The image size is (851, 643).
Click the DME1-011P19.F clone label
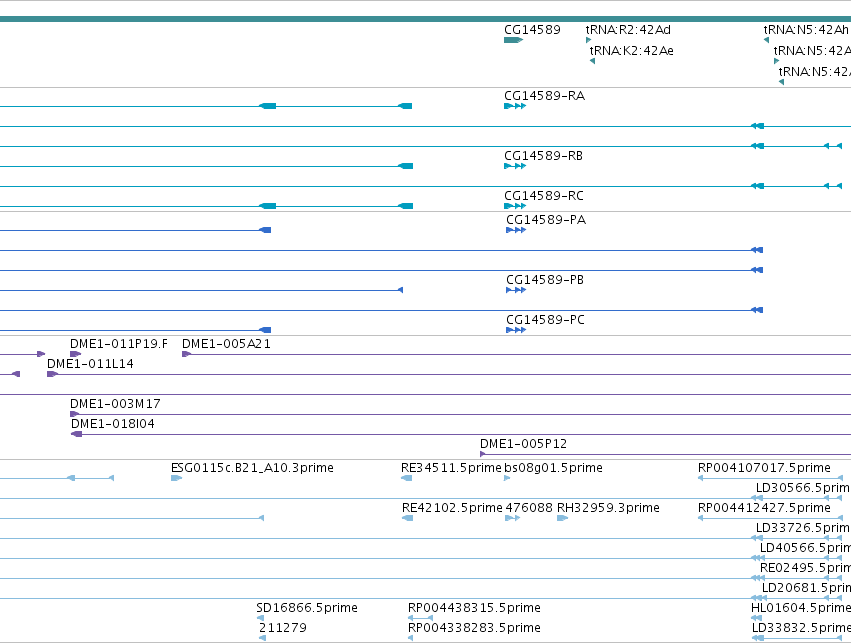[119, 344]
